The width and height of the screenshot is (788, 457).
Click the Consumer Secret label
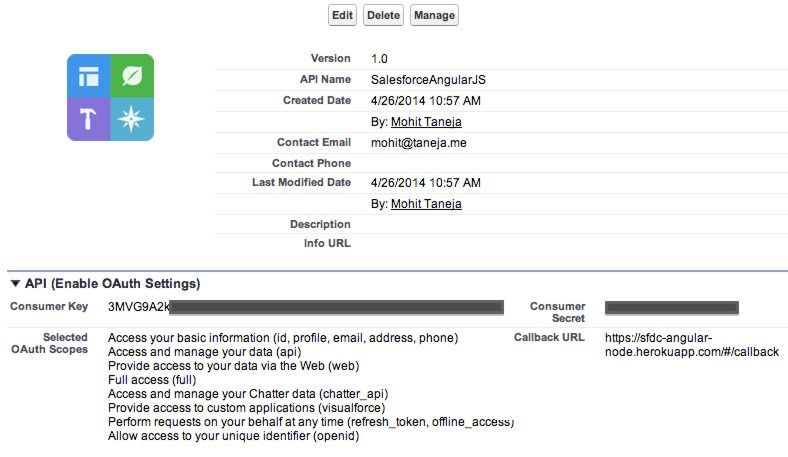(557, 312)
